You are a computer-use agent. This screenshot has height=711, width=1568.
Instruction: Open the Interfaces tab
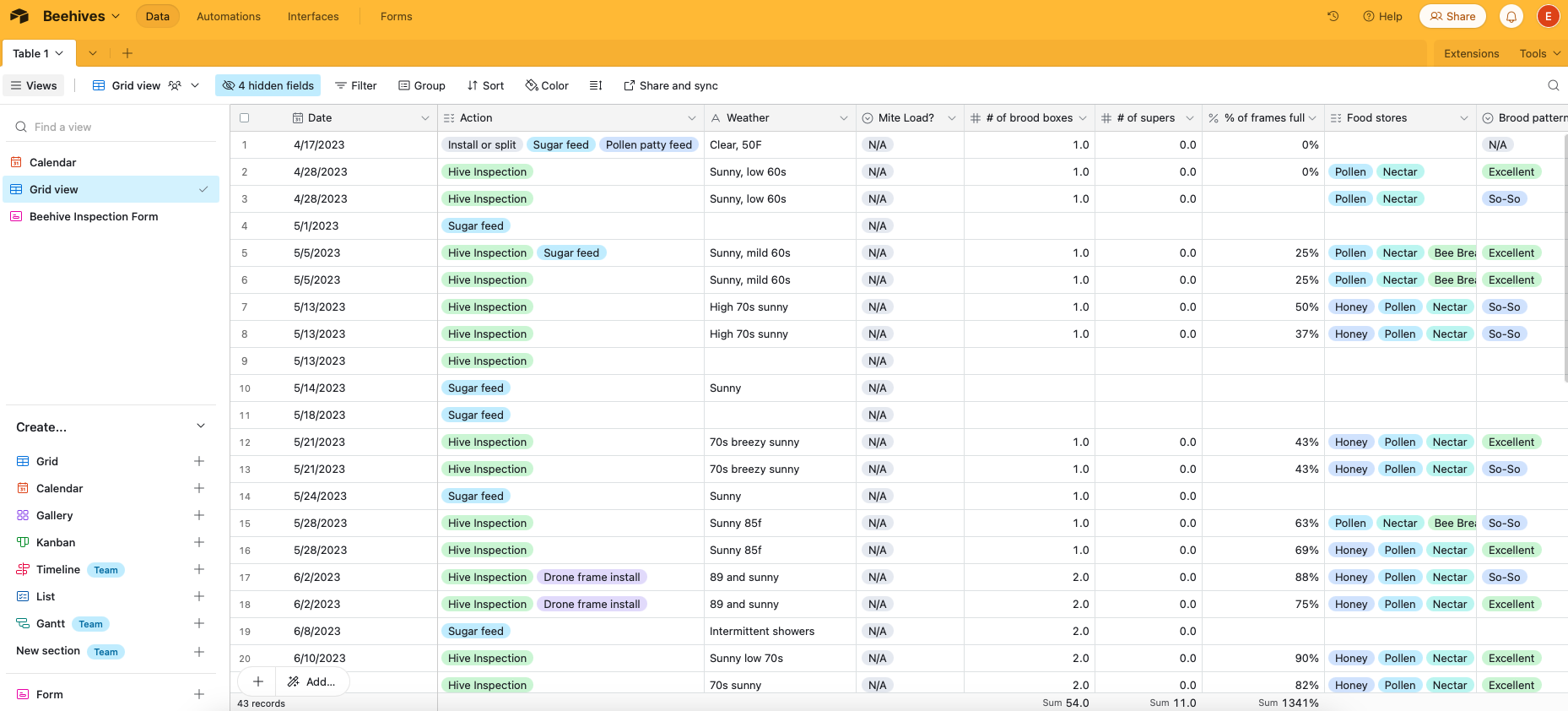click(313, 16)
